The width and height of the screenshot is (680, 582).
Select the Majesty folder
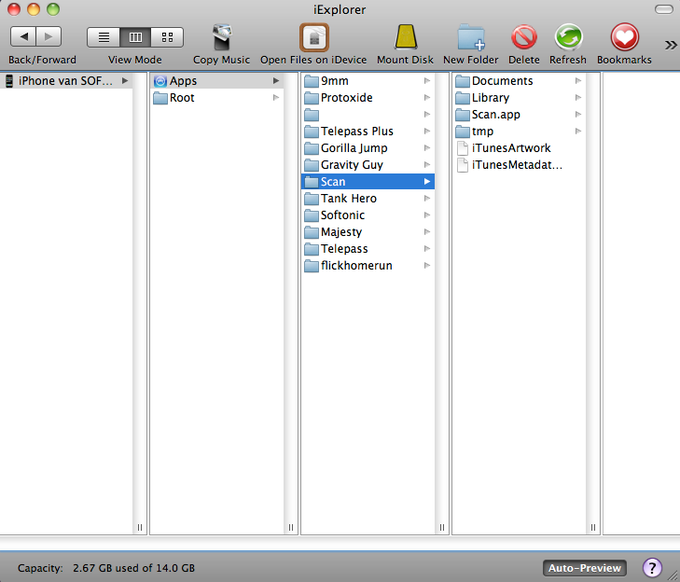tap(368, 232)
